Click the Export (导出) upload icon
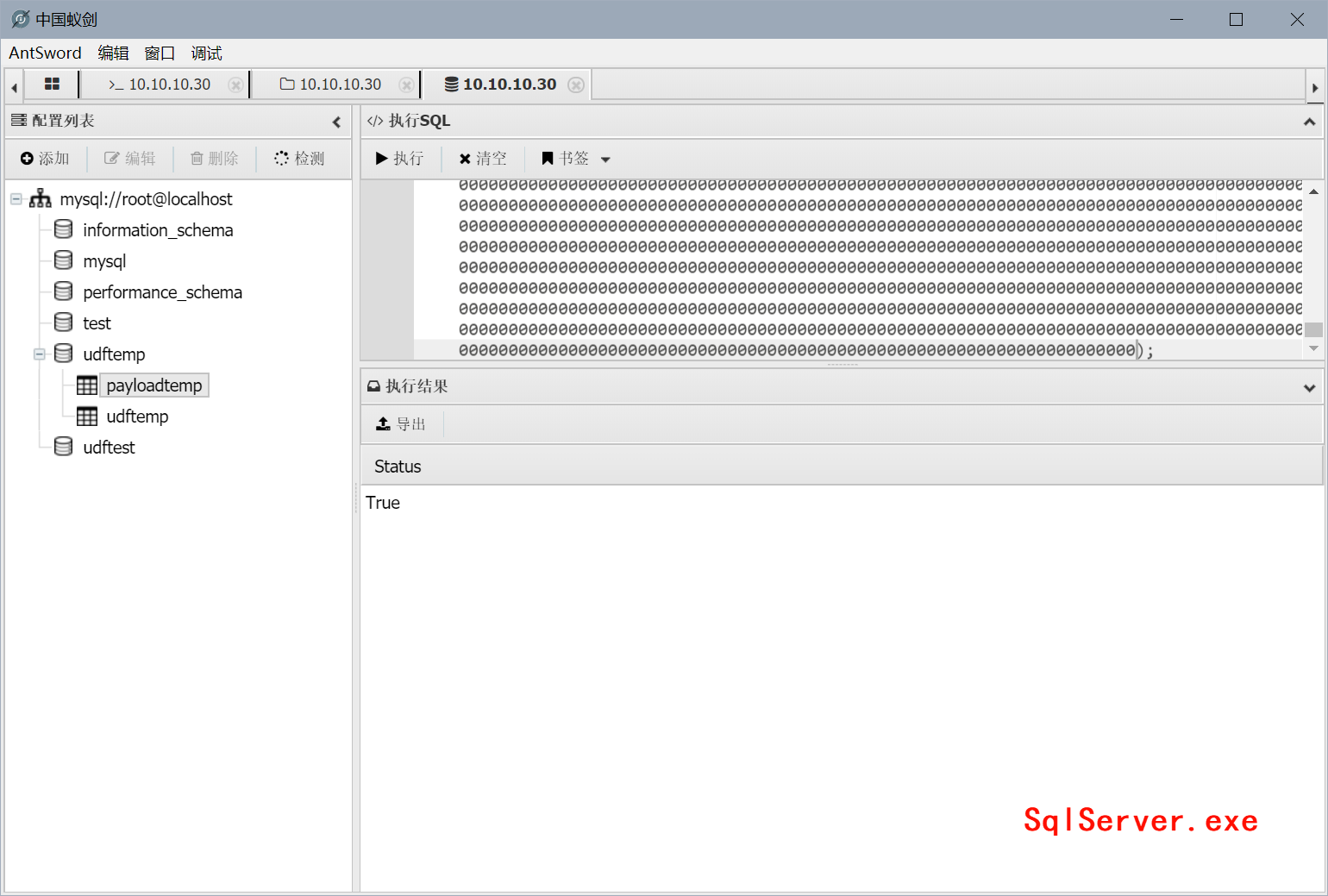The width and height of the screenshot is (1328, 896). click(384, 424)
